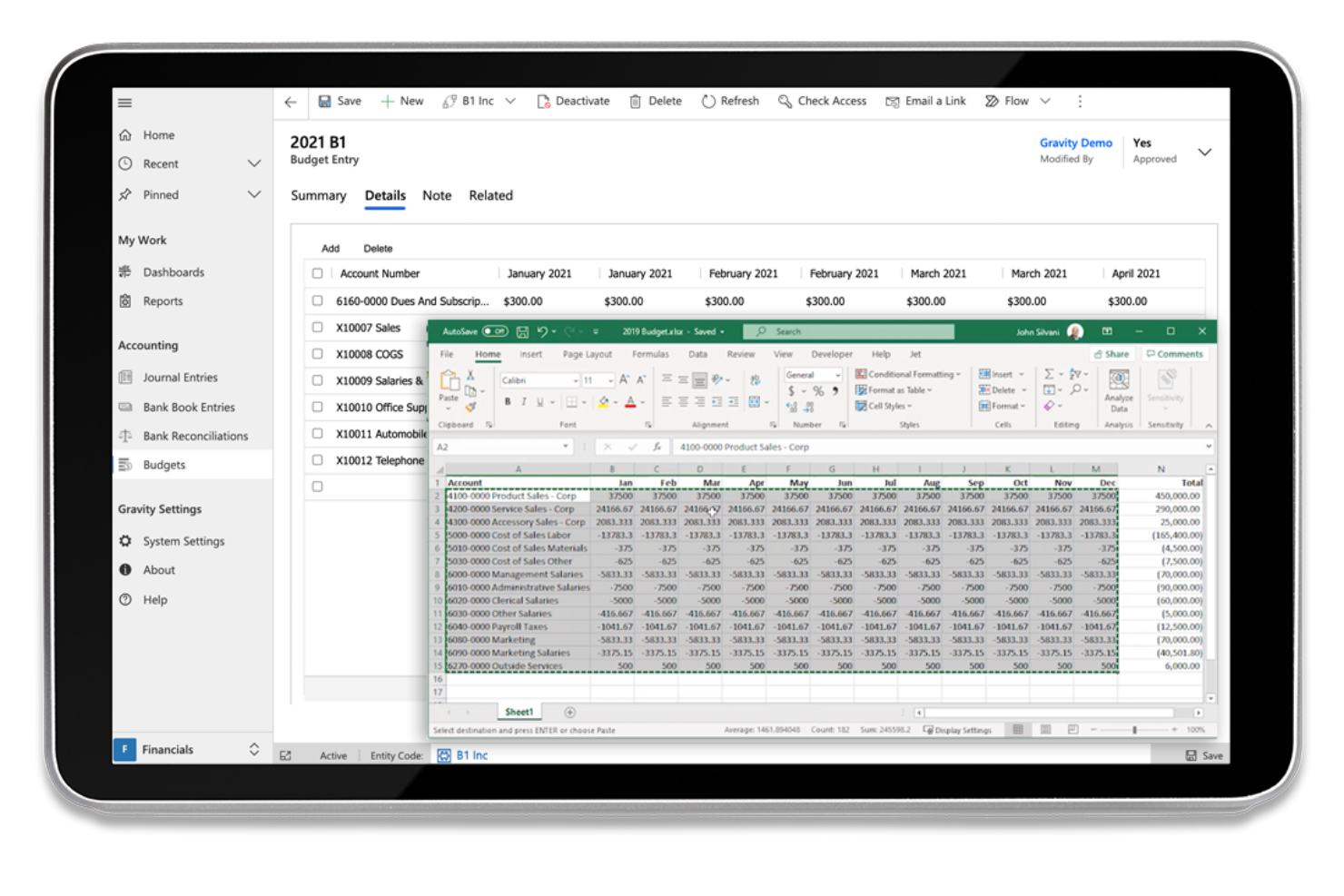
Task: Open the hamburger navigation menu
Action: [x=125, y=103]
